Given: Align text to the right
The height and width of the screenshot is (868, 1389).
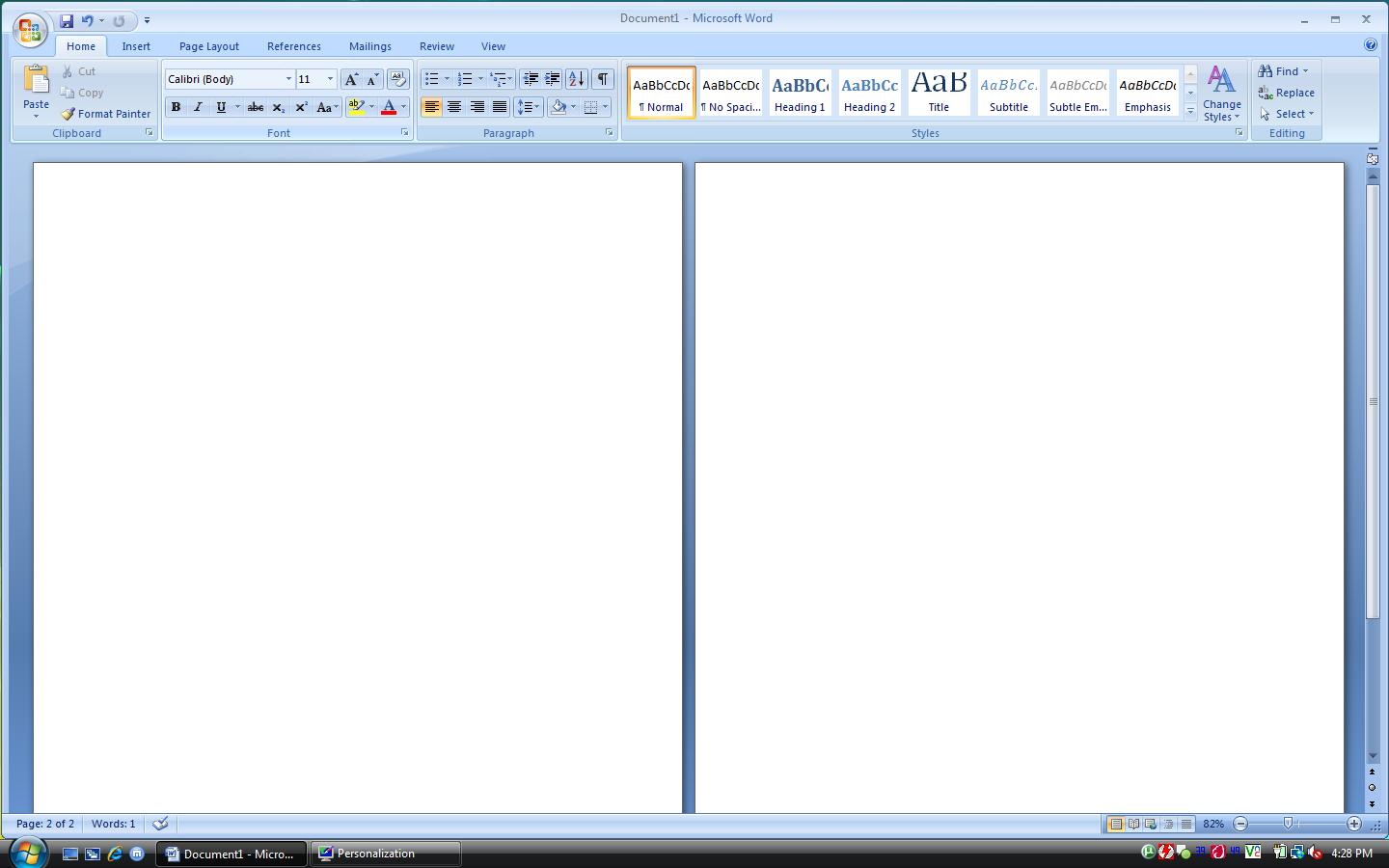Looking at the screenshot, I should (477, 107).
